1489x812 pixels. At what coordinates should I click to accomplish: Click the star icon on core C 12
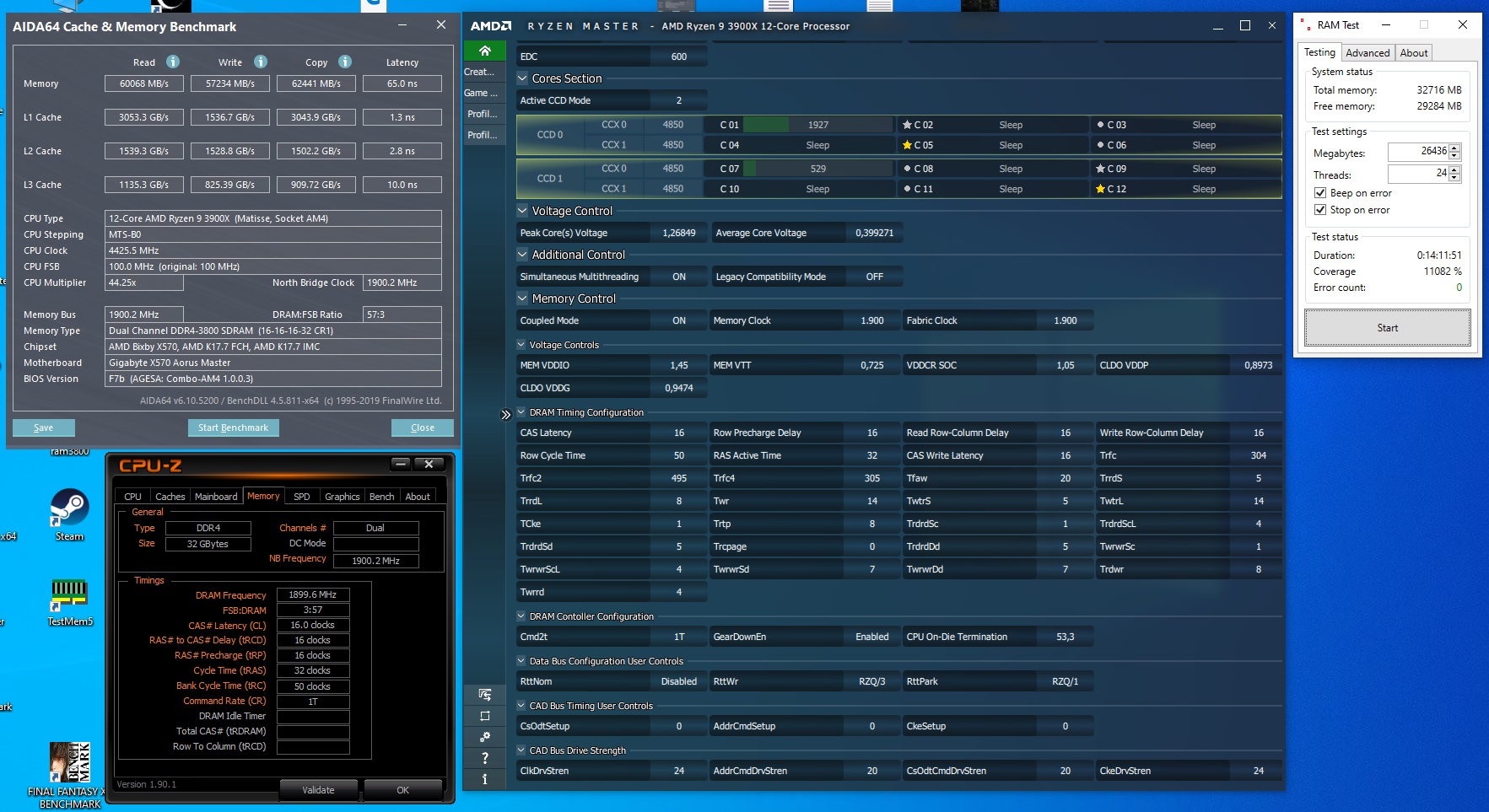[x=1100, y=189]
